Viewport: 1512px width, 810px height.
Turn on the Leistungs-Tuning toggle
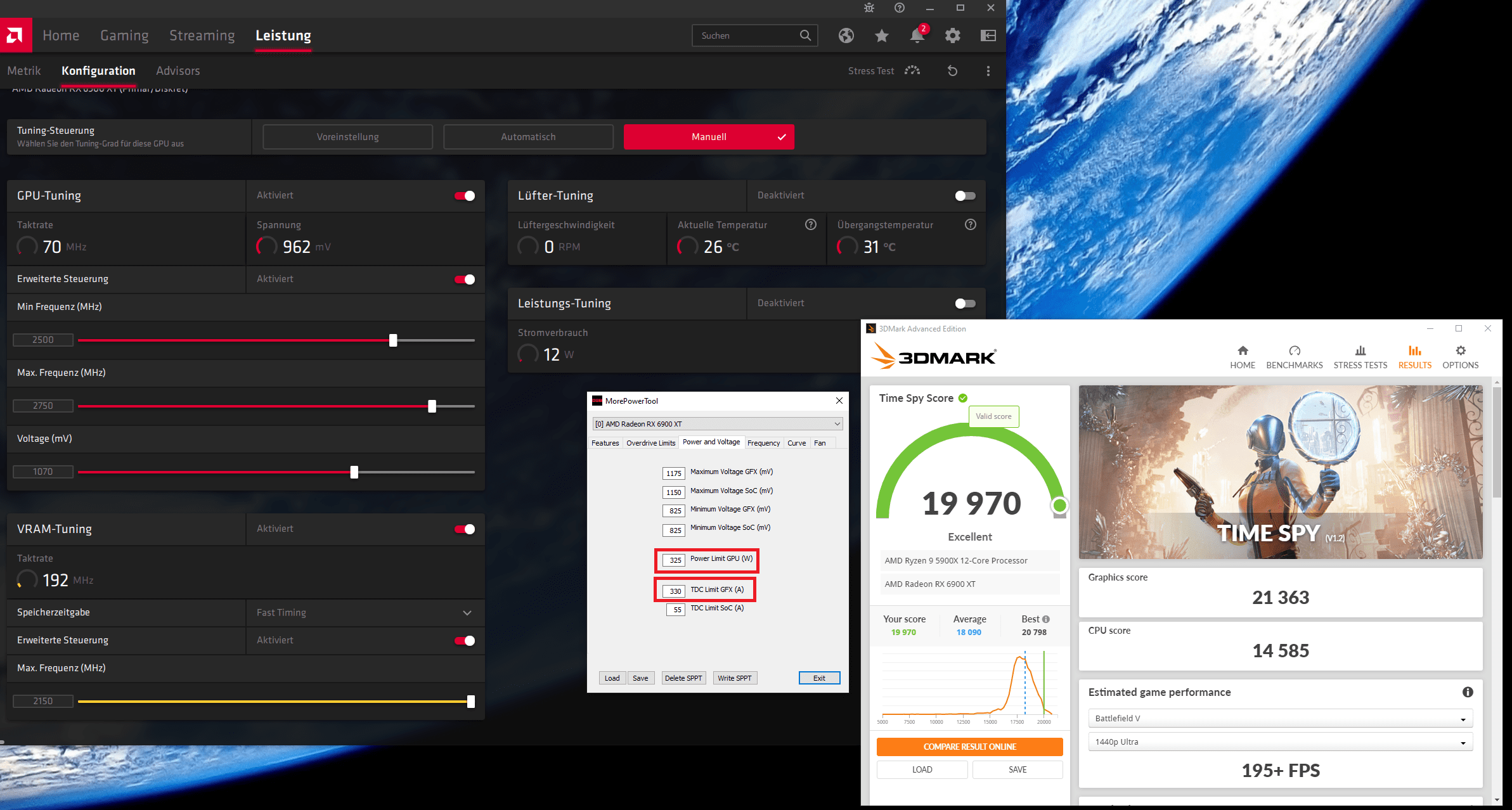pyautogui.click(x=965, y=304)
